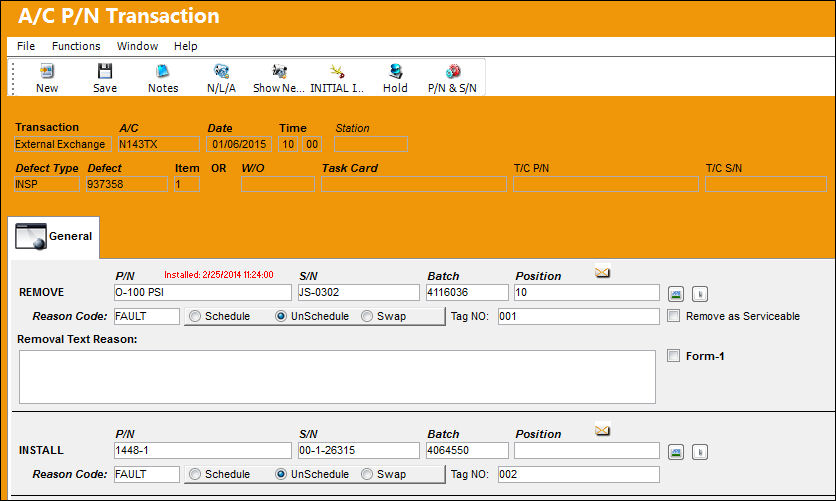
Task: Click the empty T/C S/N field
Action: (x=766, y=184)
